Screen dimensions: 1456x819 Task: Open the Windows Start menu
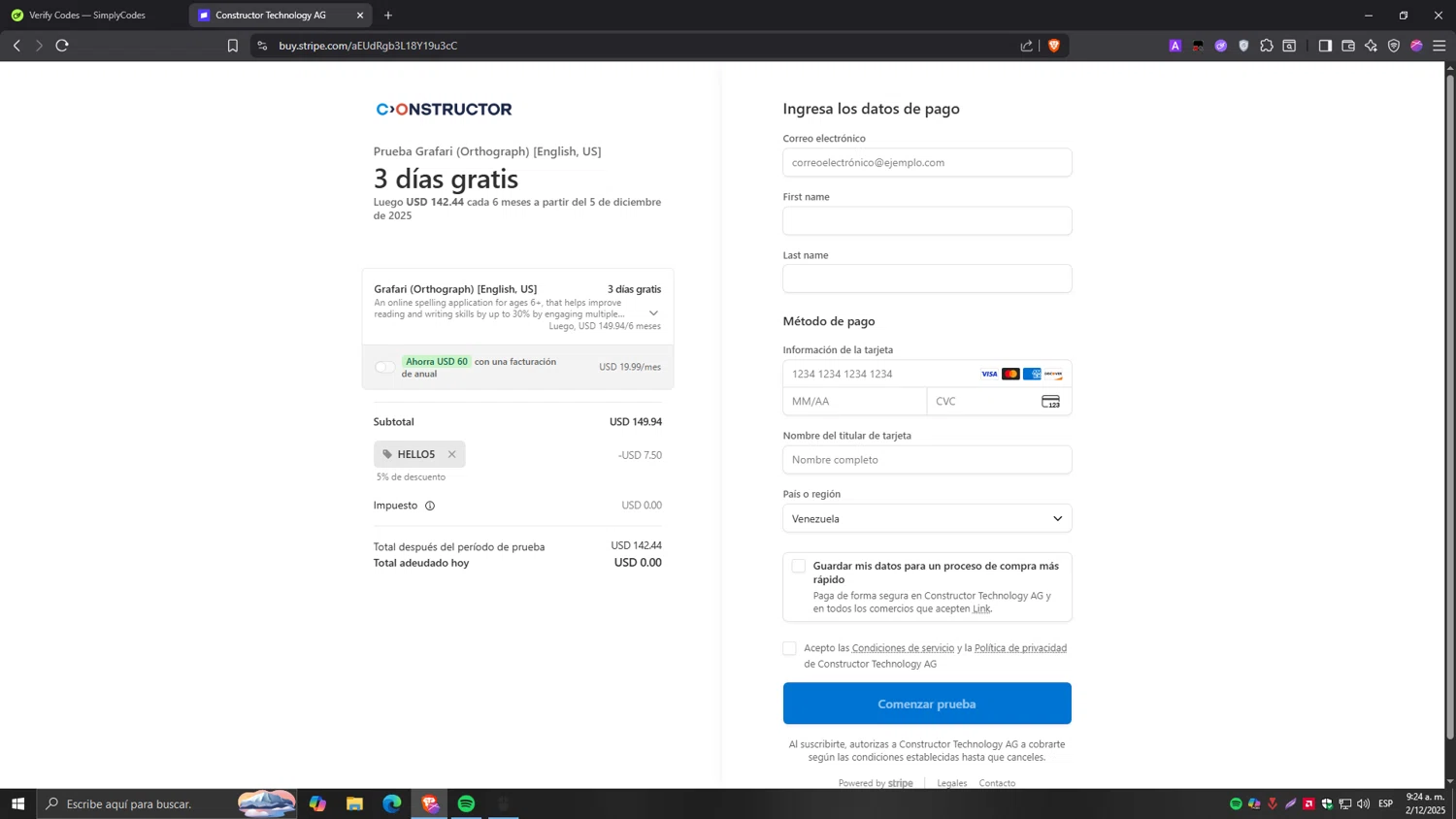click(17, 803)
